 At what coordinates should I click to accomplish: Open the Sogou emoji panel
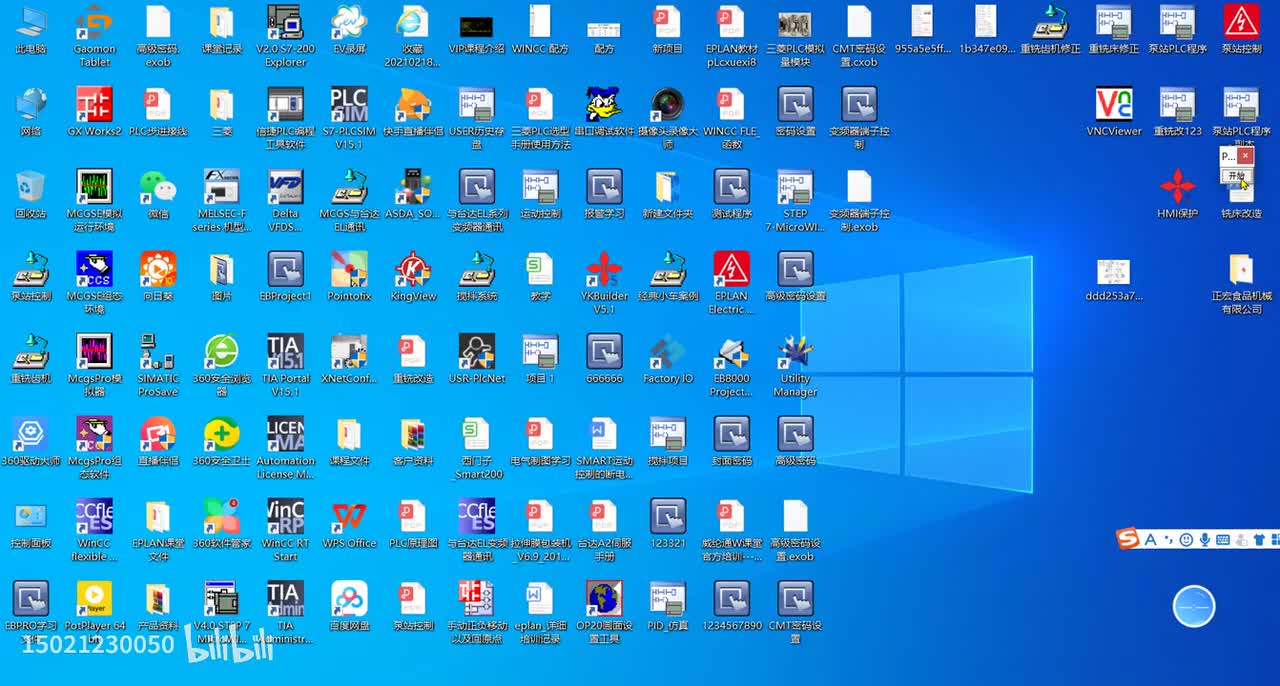point(1186,540)
